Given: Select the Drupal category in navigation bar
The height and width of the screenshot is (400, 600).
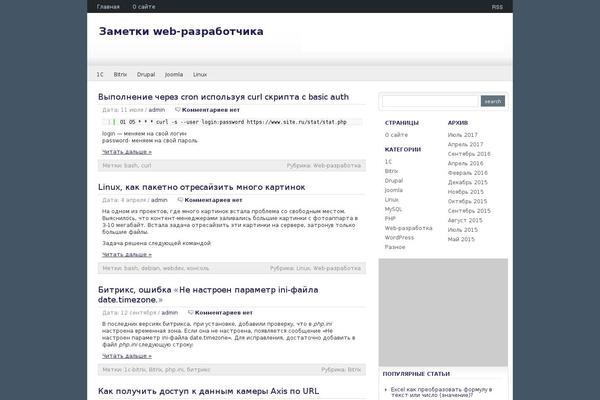Looking at the screenshot, I should 146,75.
